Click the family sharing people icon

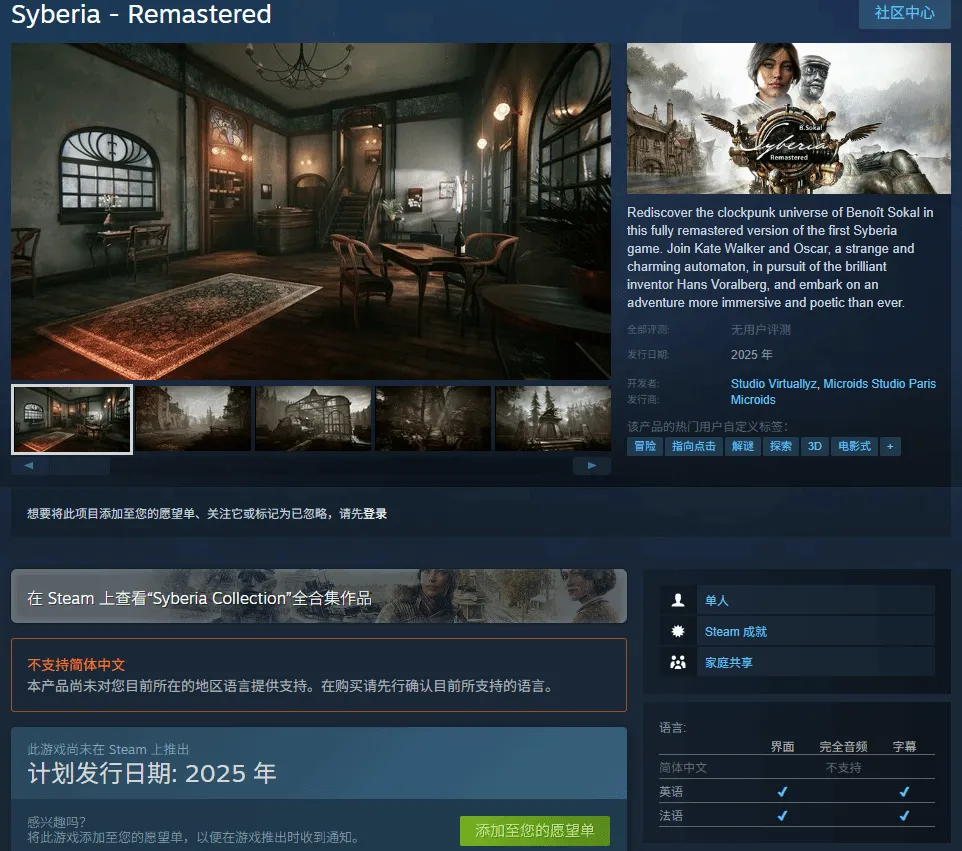tap(678, 663)
